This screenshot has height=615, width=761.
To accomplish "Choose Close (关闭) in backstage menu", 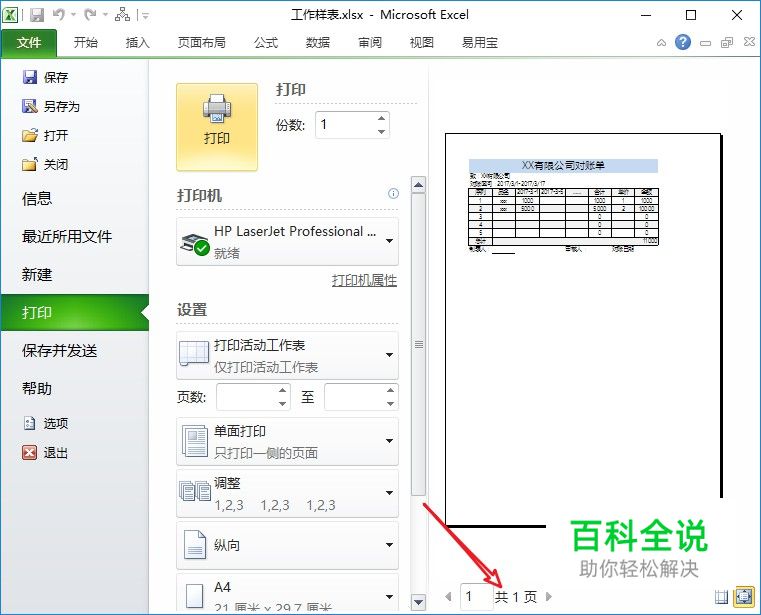I will (x=45, y=164).
